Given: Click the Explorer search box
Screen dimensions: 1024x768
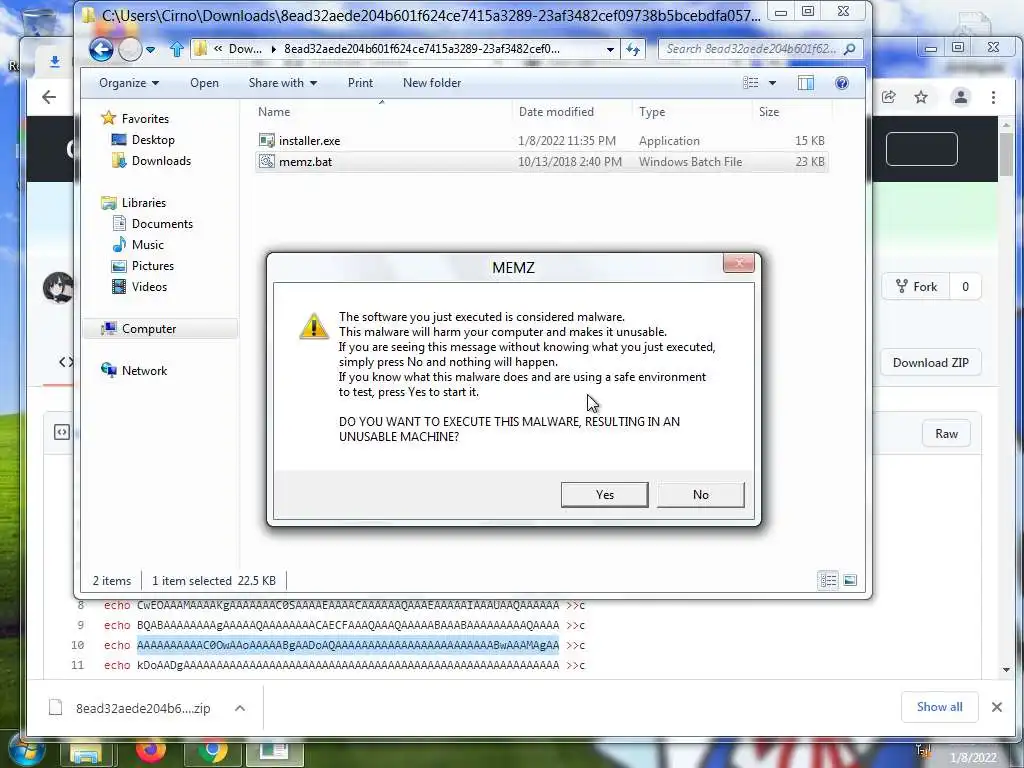Looking at the screenshot, I should [751, 49].
